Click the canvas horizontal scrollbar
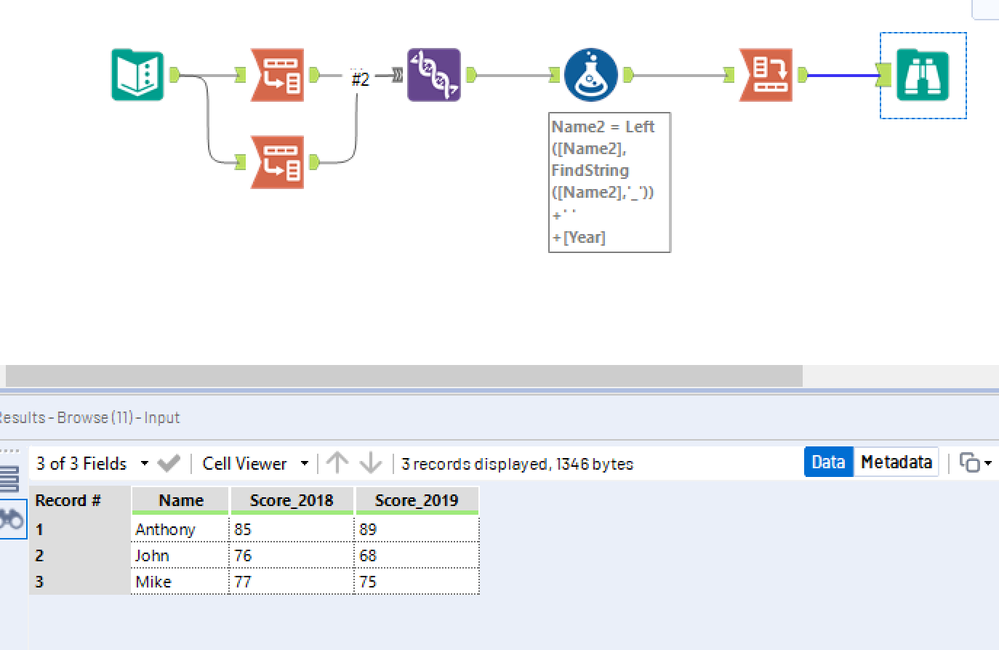Image resolution: width=999 pixels, height=650 pixels. click(x=404, y=375)
